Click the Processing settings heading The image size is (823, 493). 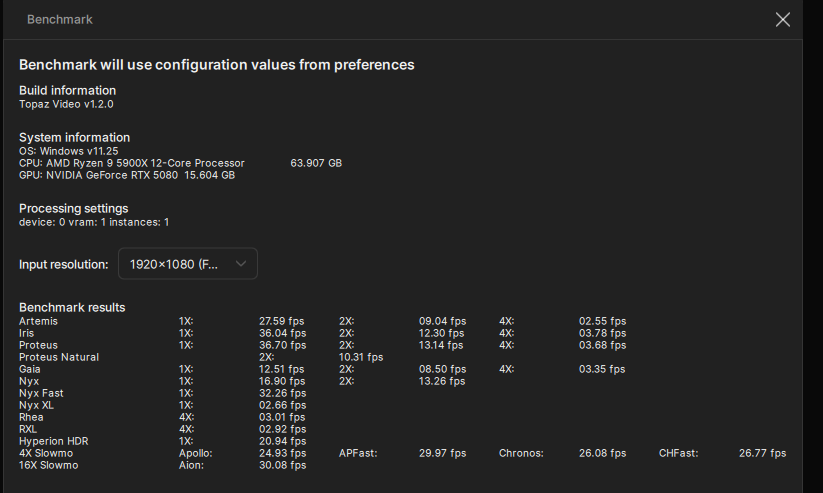pyautogui.click(x=73, y=209)
